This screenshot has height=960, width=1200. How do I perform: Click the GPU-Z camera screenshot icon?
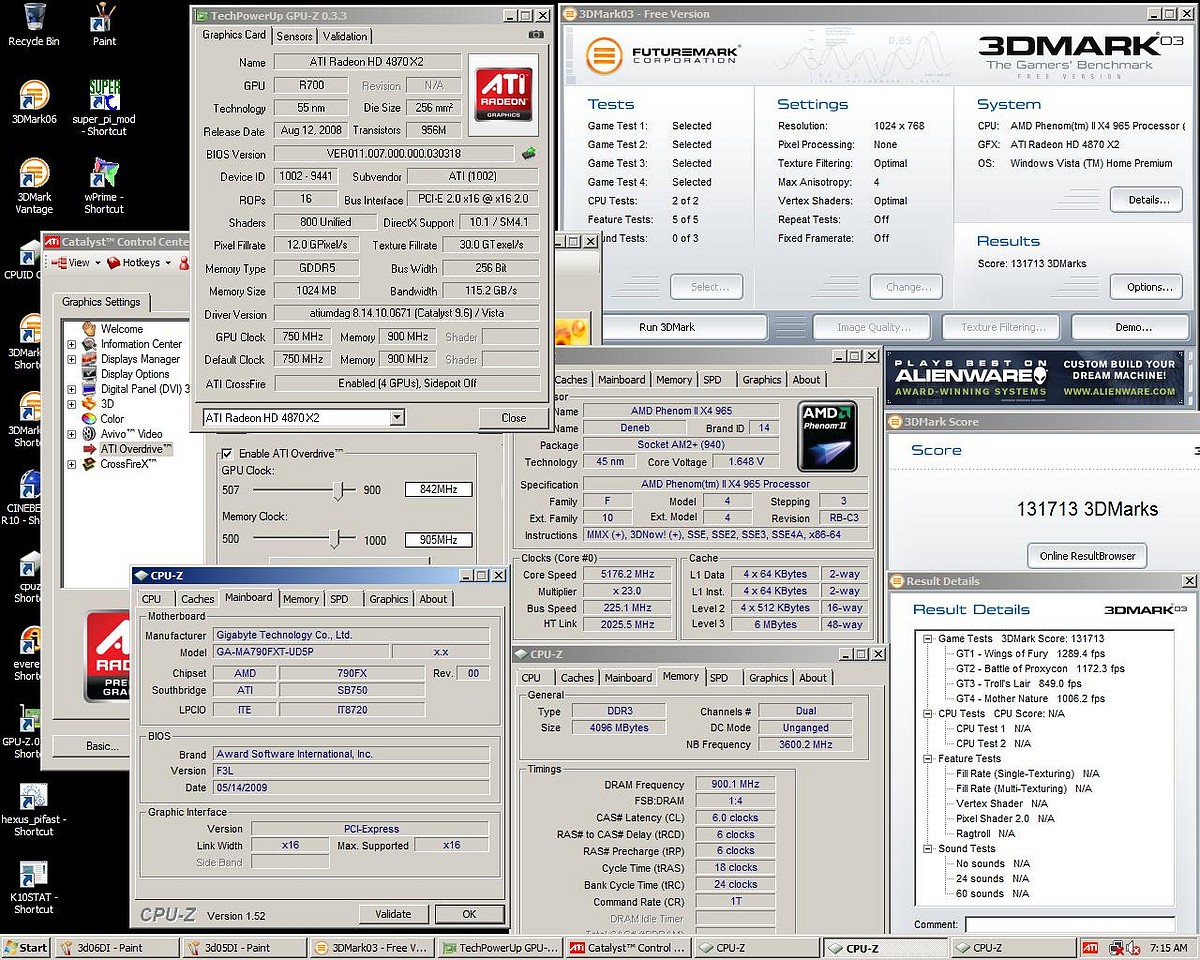(x=537, y=35)
